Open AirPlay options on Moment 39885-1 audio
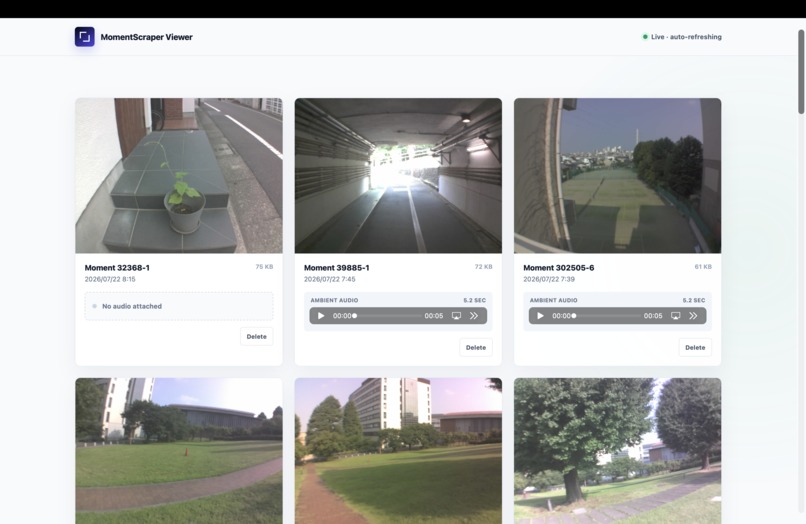Image resolution: width=806 pixels, height=524 pixels. pyautogui.click(x=456, y=316)
